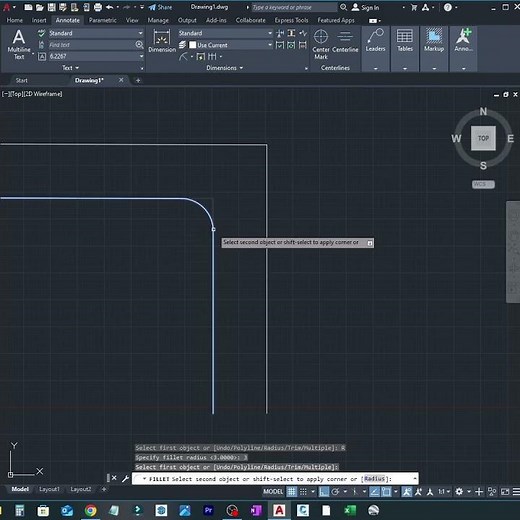Toggle Show Annotation Objects in status bar

pos(406,492)
